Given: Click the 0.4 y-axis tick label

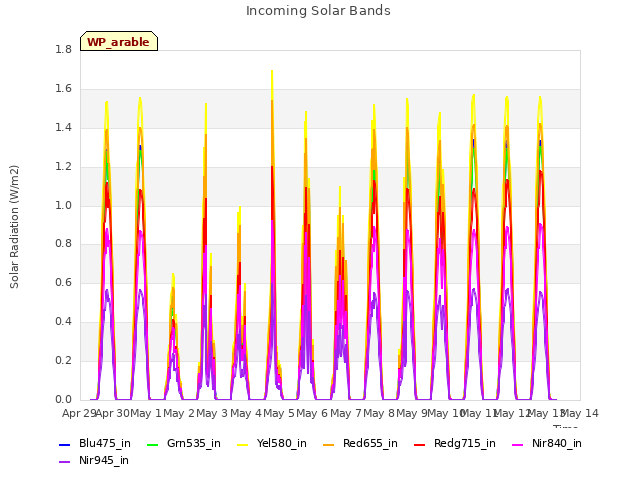Looking at the screenshot, I should (x=63, y=321).
